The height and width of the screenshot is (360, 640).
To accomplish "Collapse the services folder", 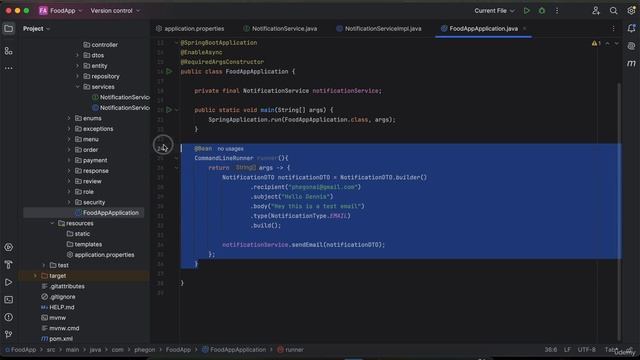I will point(77,87).
